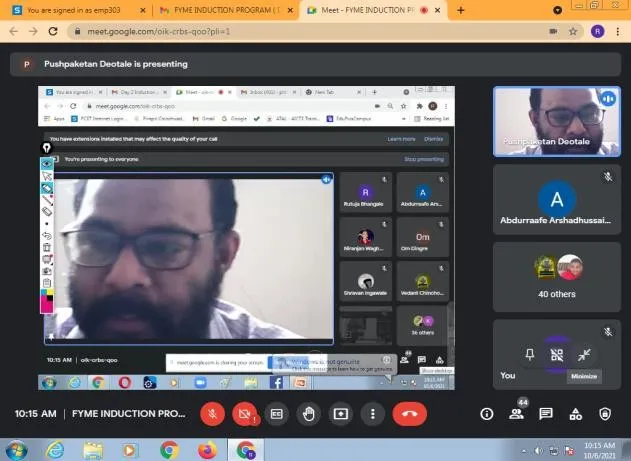Show participants list with 44 badge

[x=517, y=414]
